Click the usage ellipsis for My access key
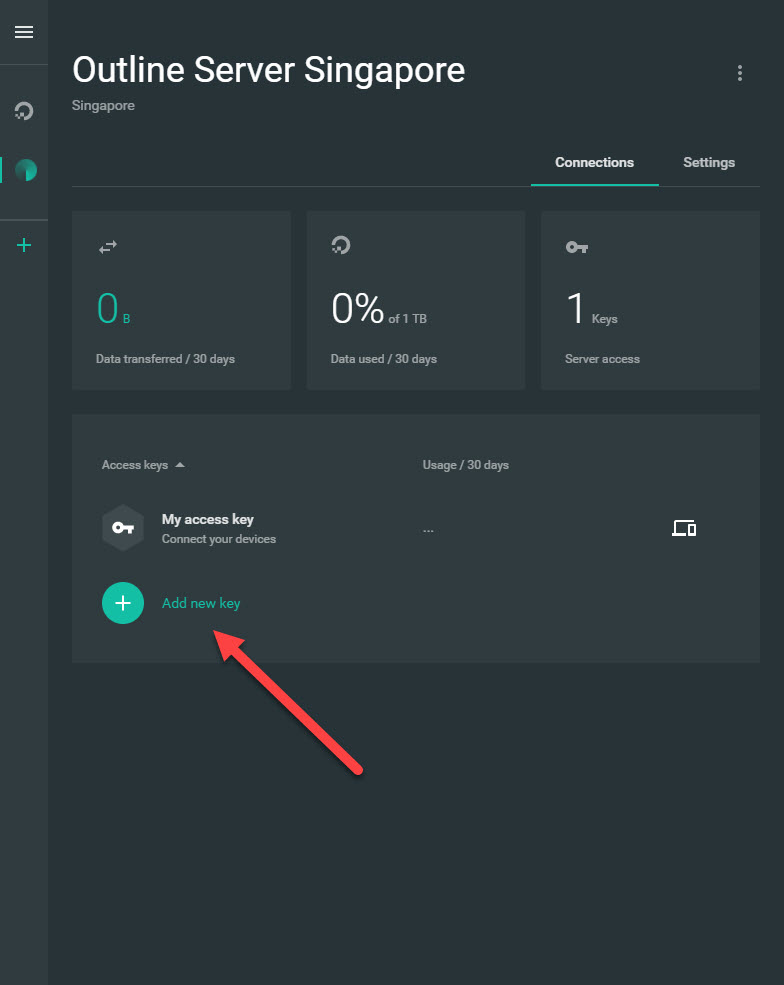784x985 pixels. click(x=428, y=531)
